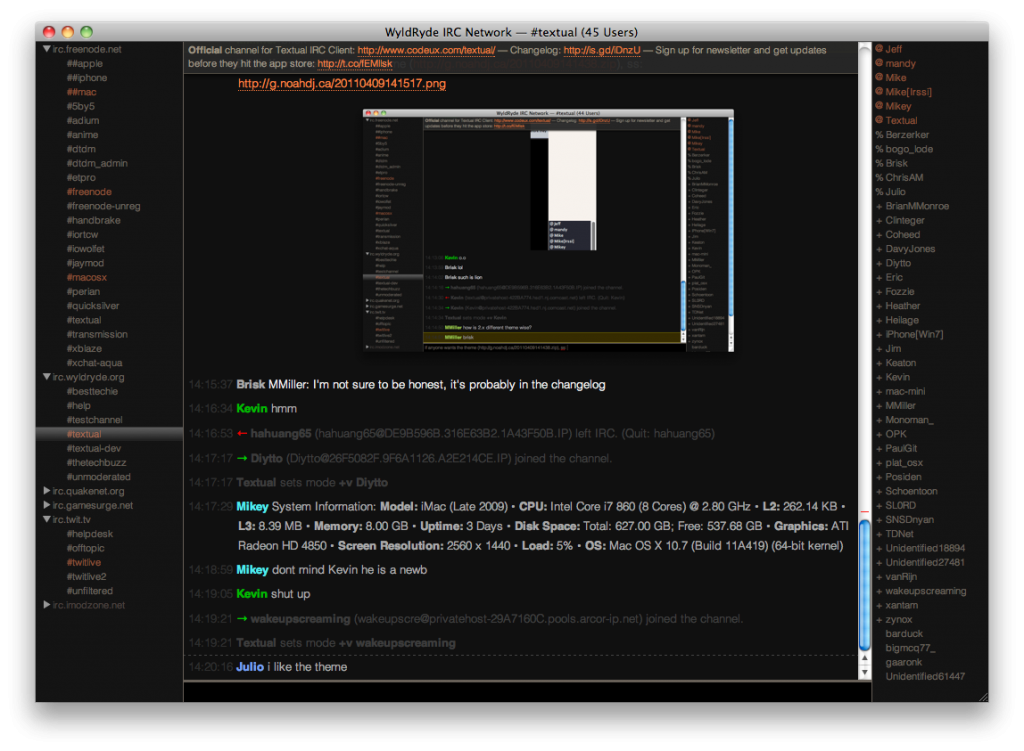Select user BrianMMonroe in the user list
Viewport: 1024px width, 751px height.
(917, 206)
